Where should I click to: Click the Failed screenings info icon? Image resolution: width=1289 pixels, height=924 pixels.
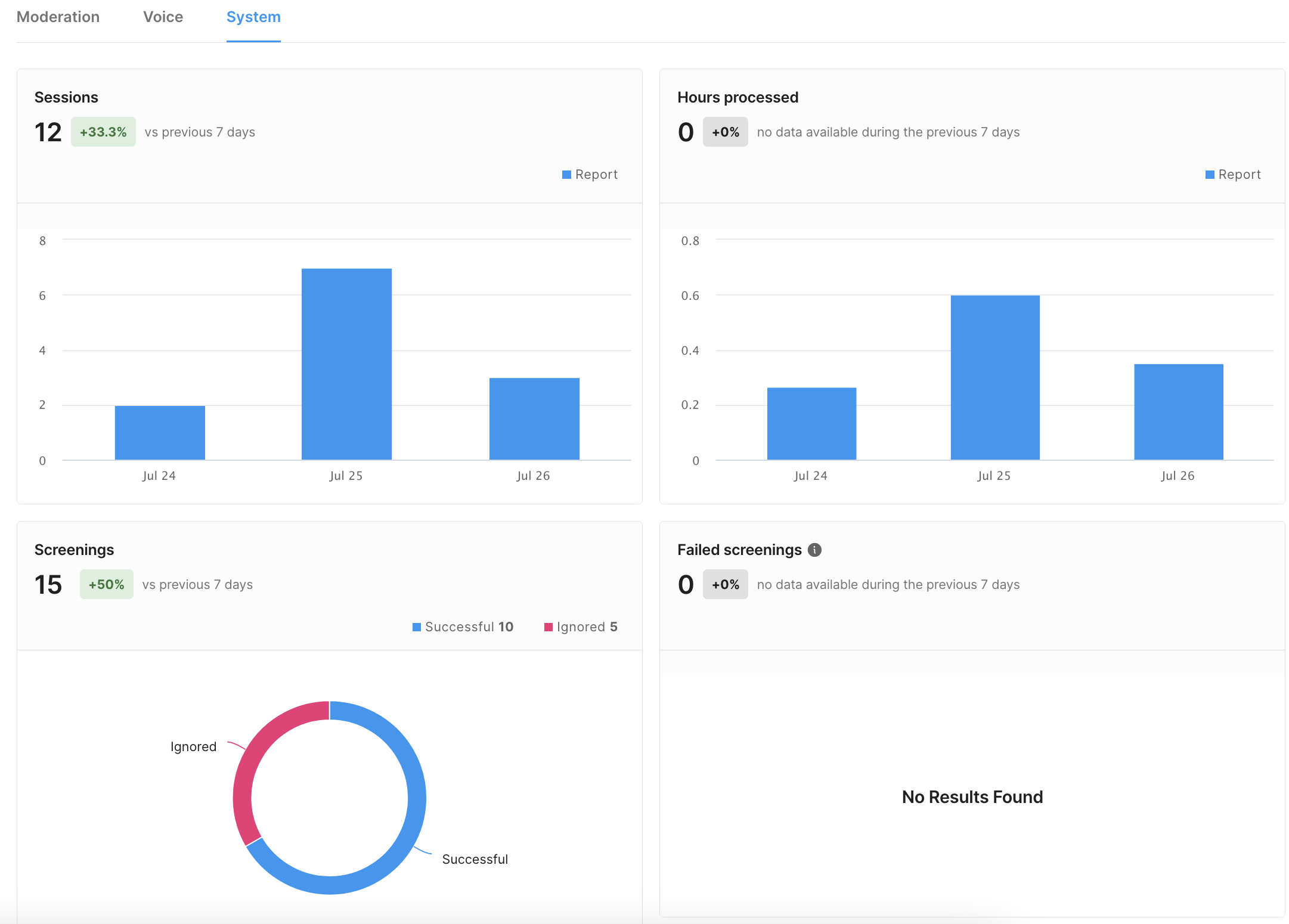pyautogui.click(x=814, y=550)
